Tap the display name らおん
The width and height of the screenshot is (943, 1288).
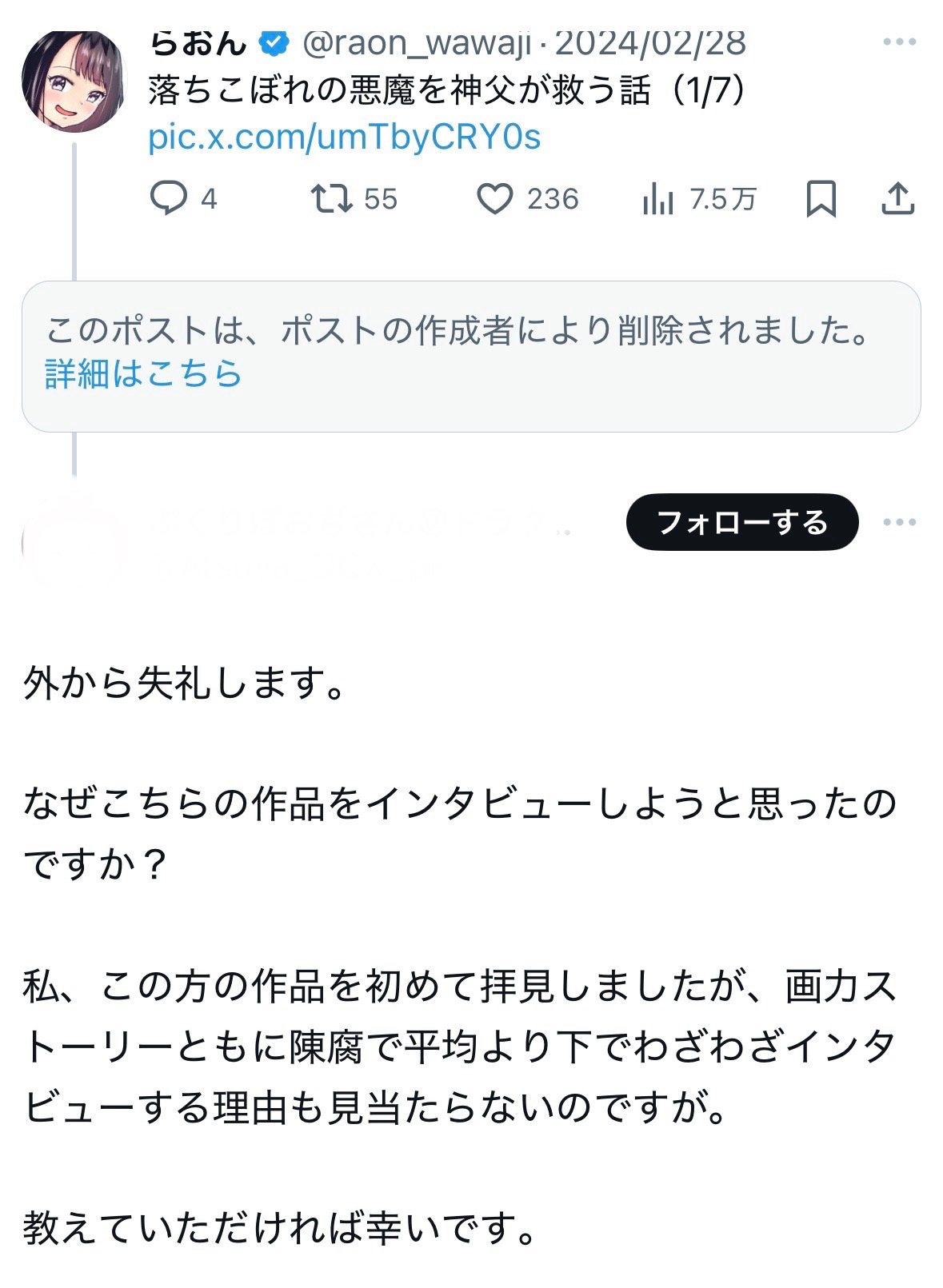(x=198, y=43)
